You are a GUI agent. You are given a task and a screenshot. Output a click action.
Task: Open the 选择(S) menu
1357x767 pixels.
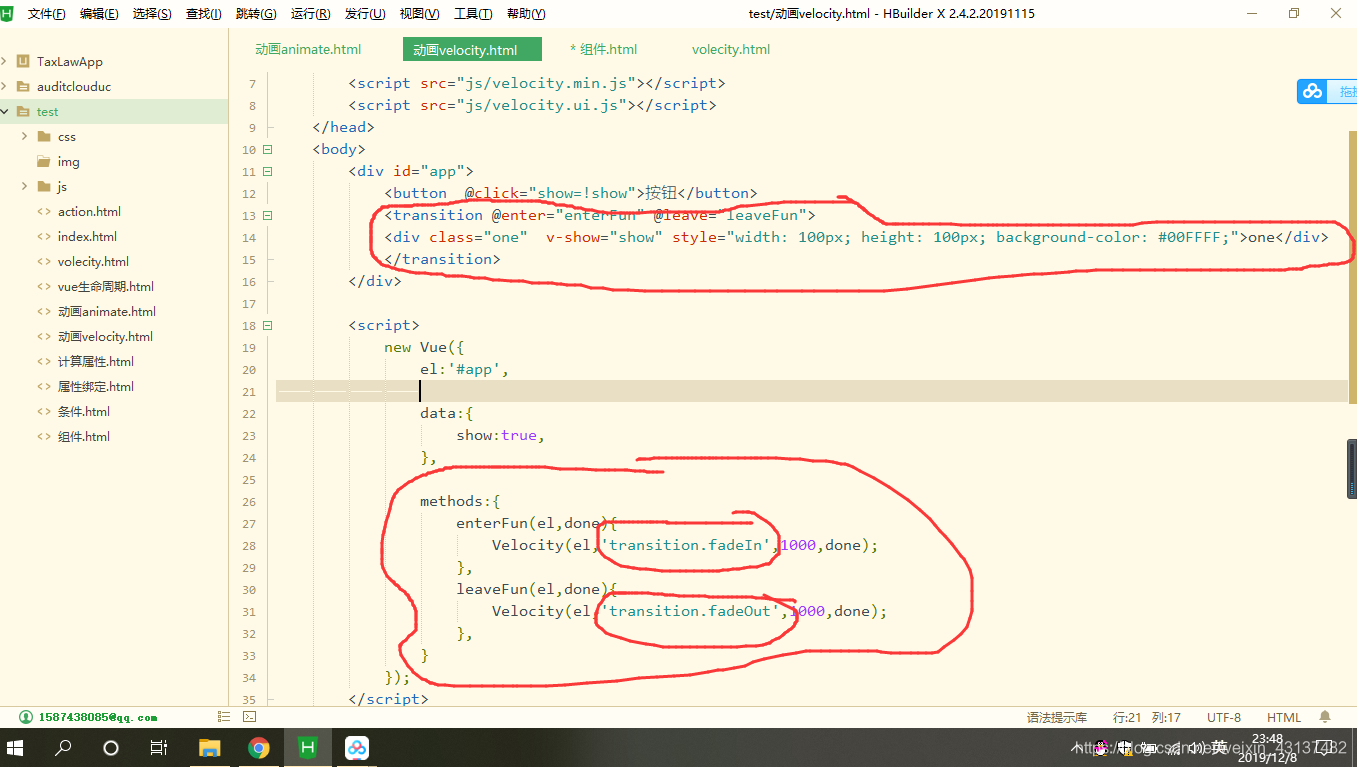click(152, 14)
